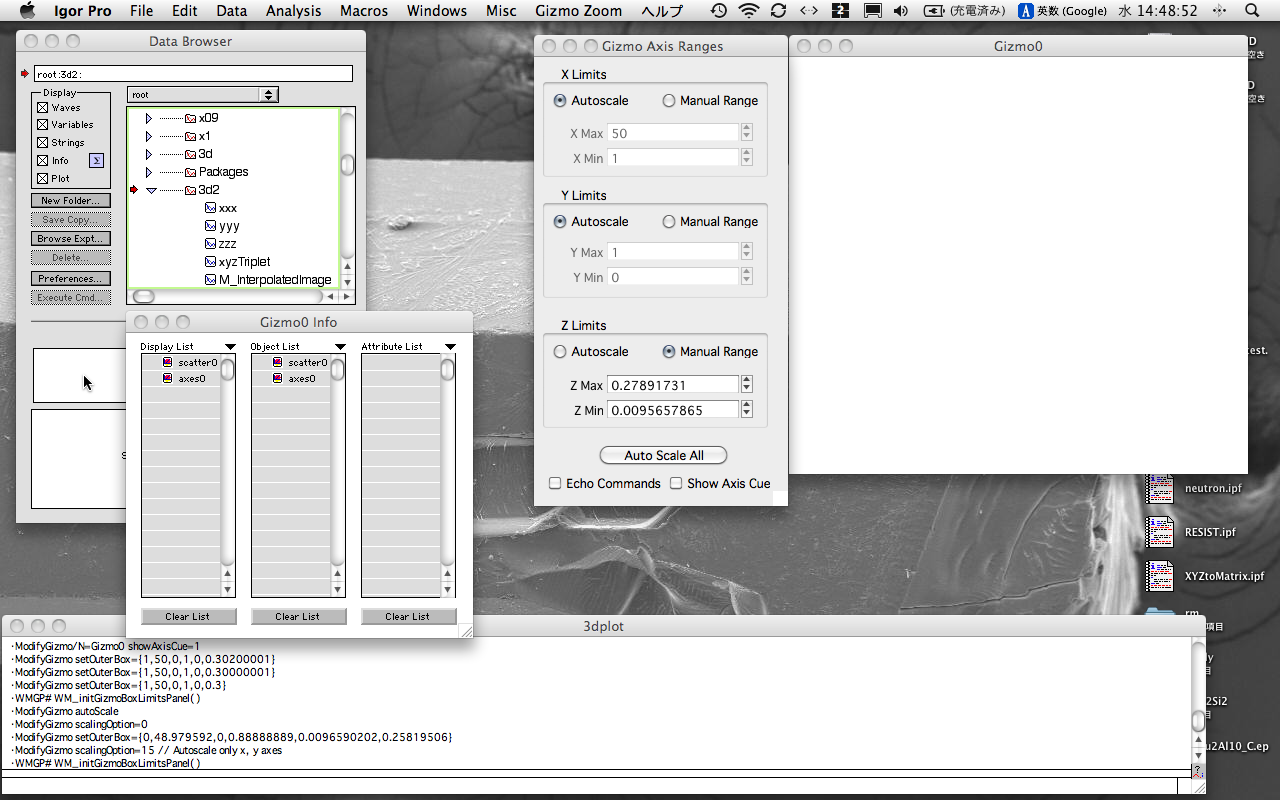Click the Packages folder icon

[x=190, y=172]
